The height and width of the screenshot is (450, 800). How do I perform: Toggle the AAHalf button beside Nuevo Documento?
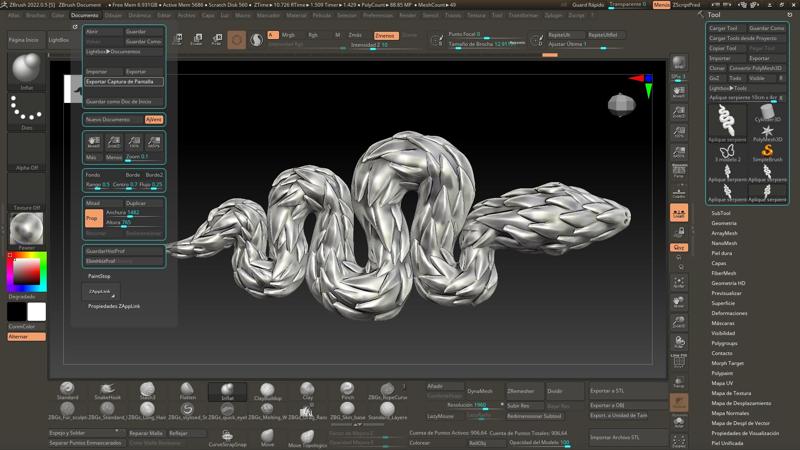pos(154,119)
